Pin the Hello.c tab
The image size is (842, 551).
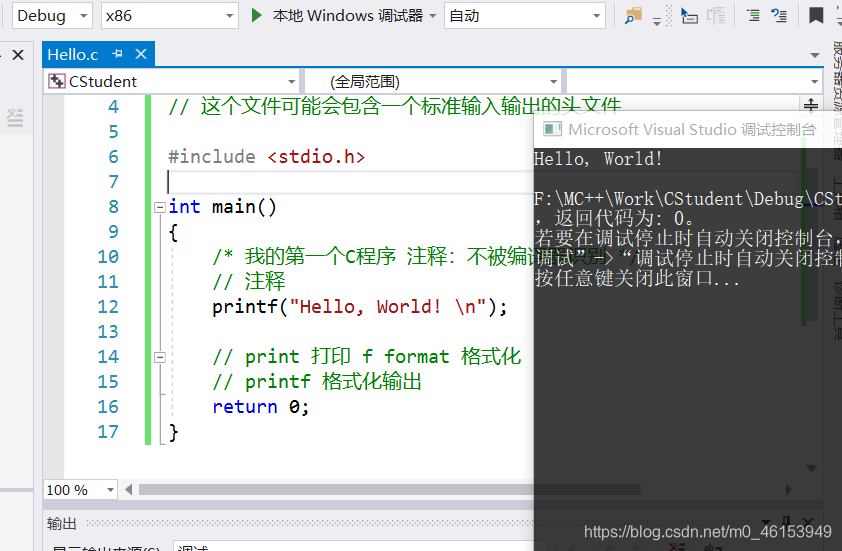[x=117, y=54]
